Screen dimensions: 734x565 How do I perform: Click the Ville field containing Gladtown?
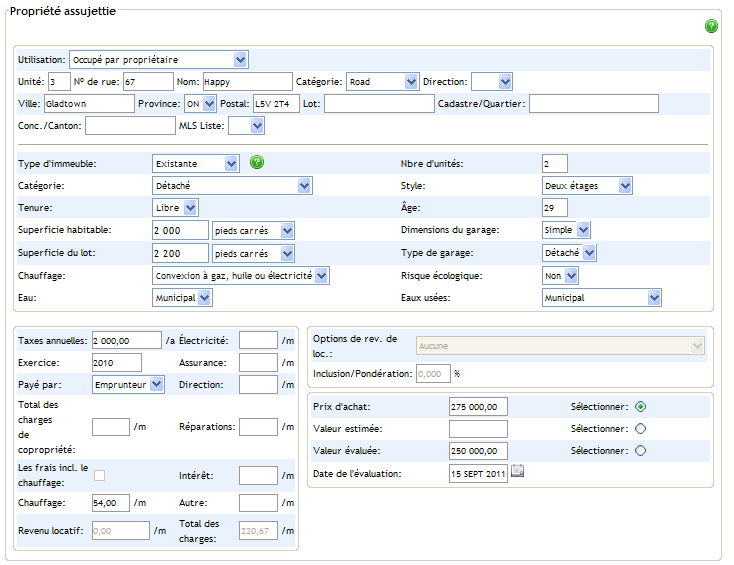pyautogui.click(x=89, y=104)
